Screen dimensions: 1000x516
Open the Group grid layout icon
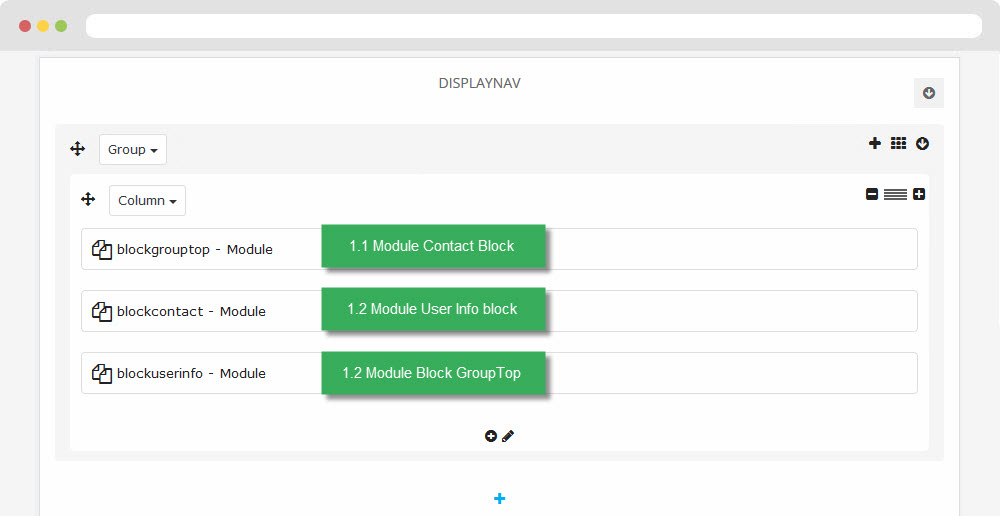pos(898,144)
